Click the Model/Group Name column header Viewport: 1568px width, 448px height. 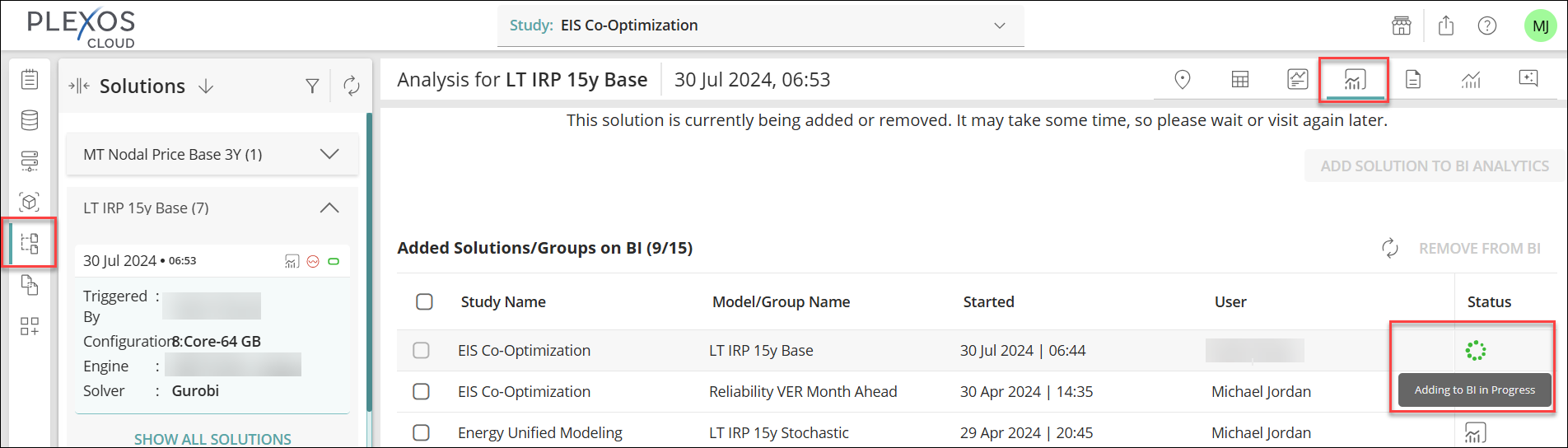[x=781, y=301]
